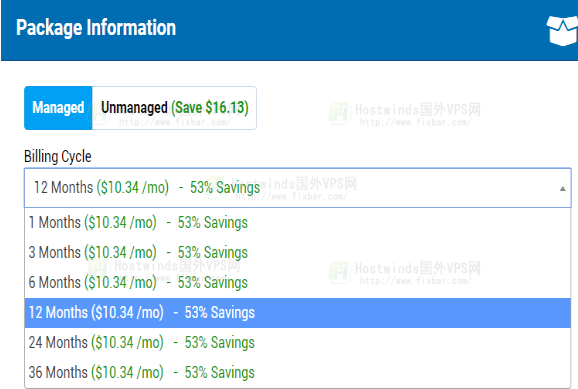Collapse the Billing Cycle dropdown arrow
The height and width of the screenshot is (389, 578).
click(x=562, y=189)
